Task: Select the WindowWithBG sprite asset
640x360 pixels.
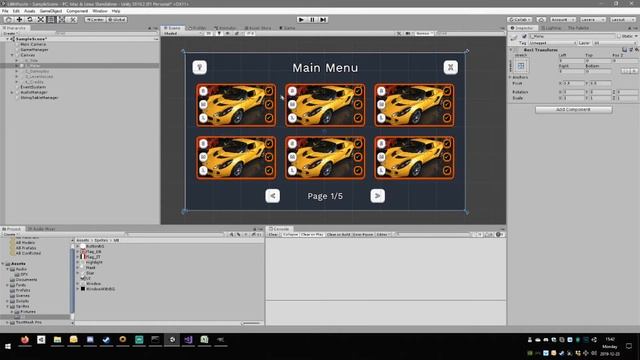Action: [97, 289]
